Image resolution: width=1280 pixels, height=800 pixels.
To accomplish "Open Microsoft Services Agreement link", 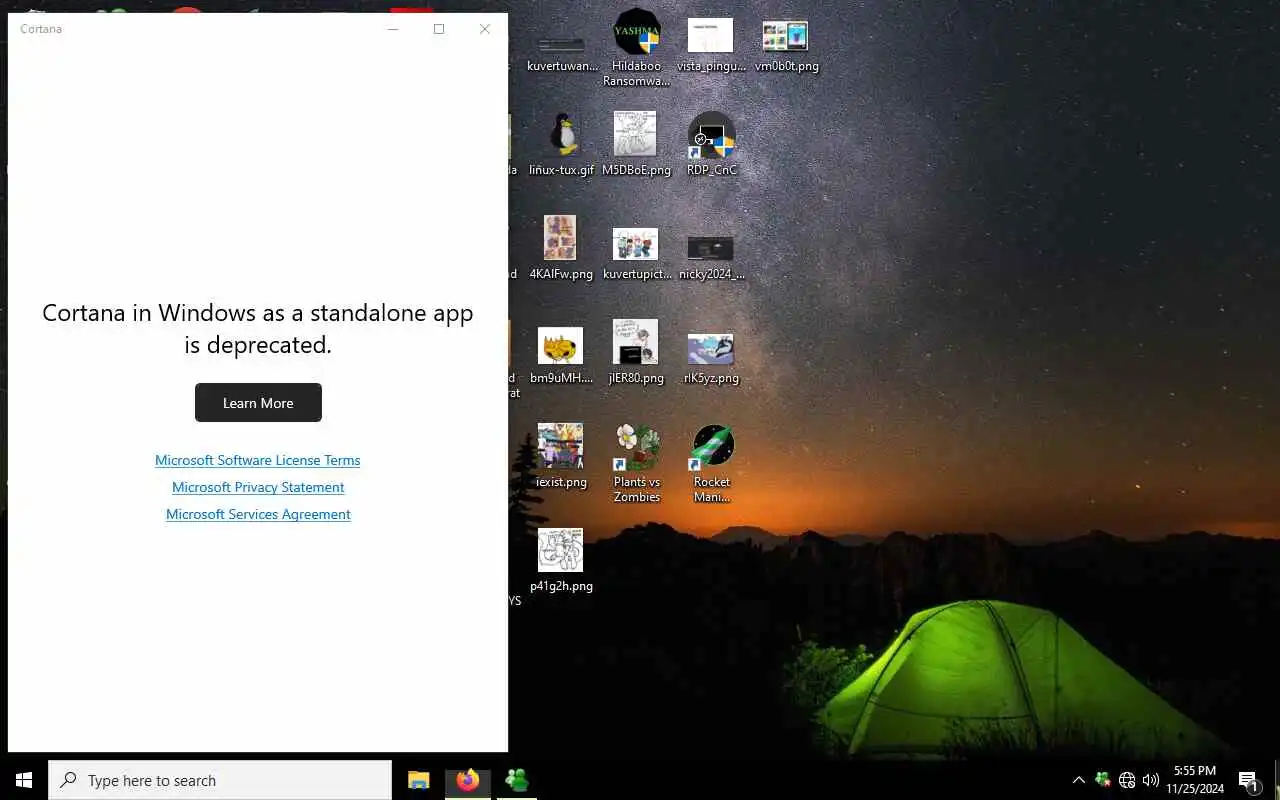I will coord(258,514).
